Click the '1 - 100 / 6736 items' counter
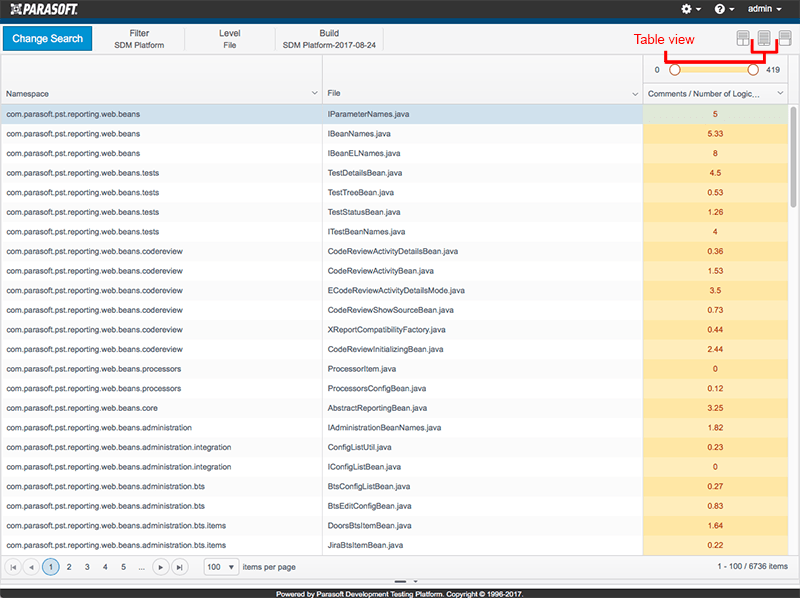Screen dimensions: 800x598 click(x=752, y=566)
